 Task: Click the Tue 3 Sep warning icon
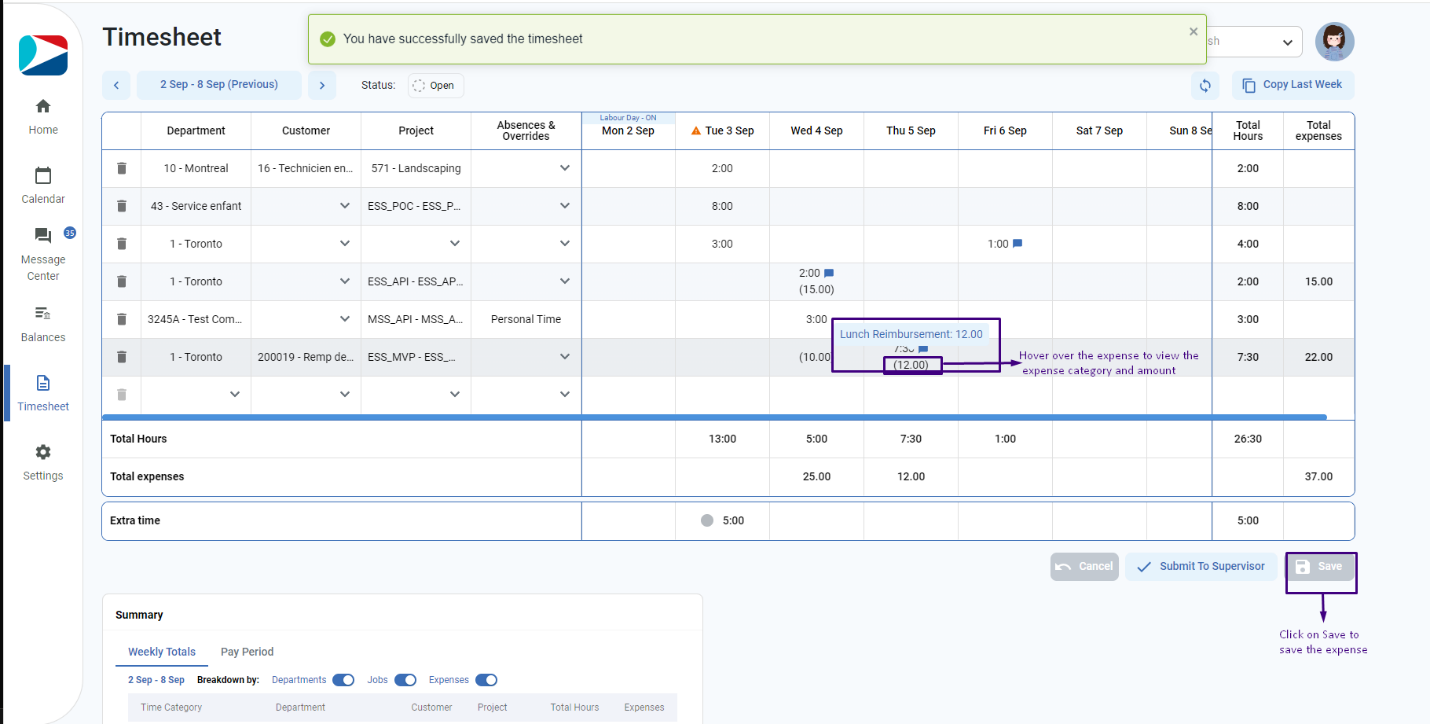point(696,131)
